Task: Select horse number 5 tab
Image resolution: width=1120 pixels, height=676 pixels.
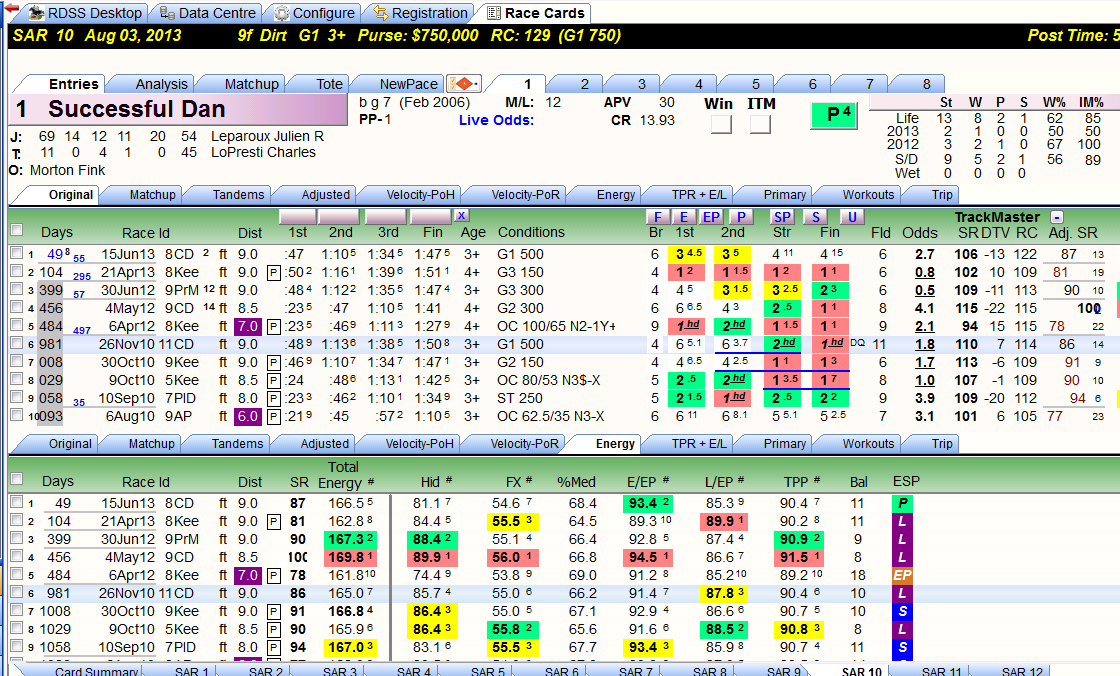Action: tap(756, 84)
